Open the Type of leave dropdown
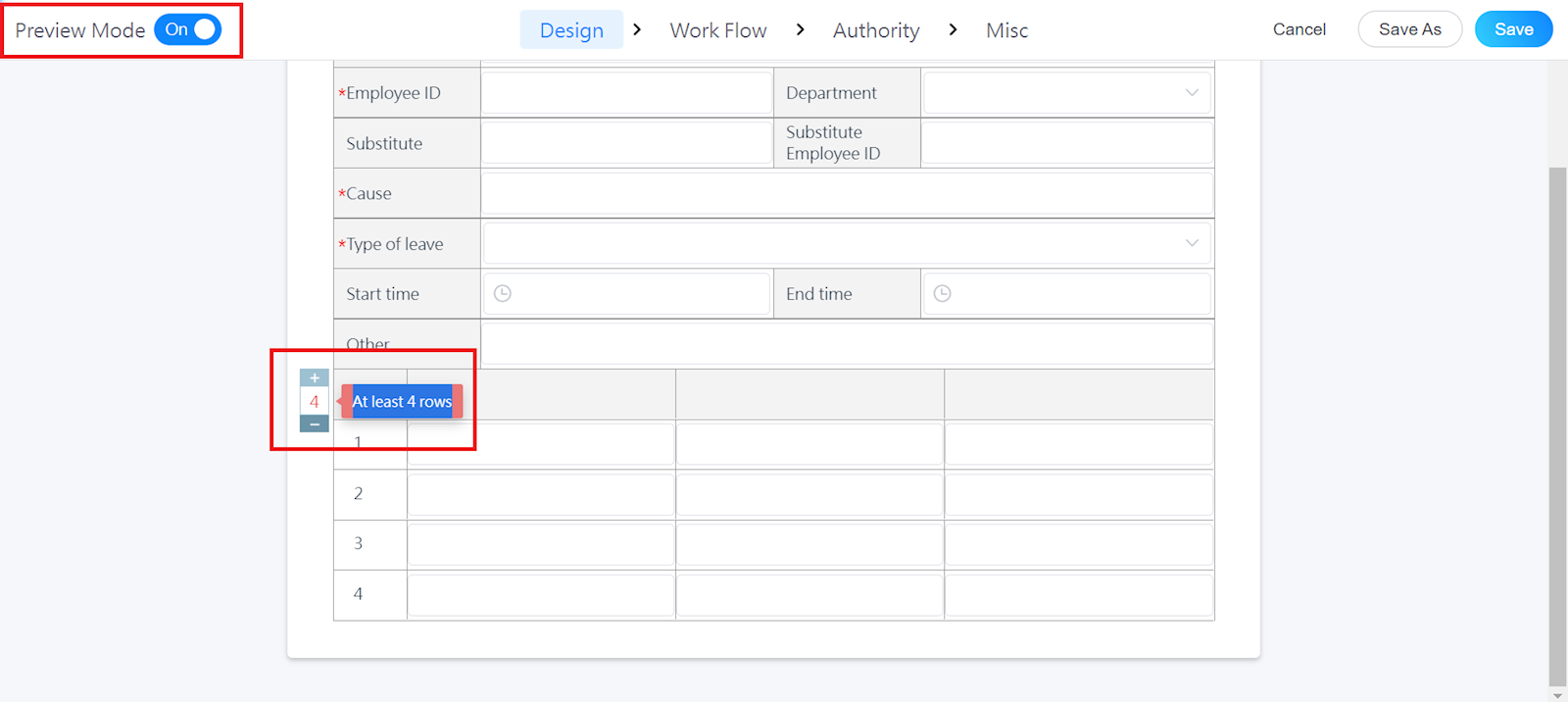Viewport: 1568px width, 702px height. pos(847,243)
